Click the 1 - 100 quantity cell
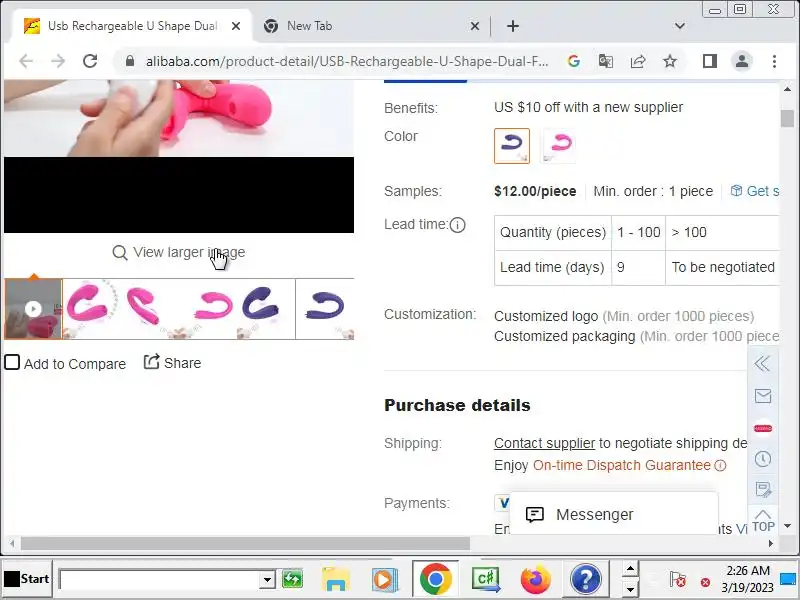 638,233
